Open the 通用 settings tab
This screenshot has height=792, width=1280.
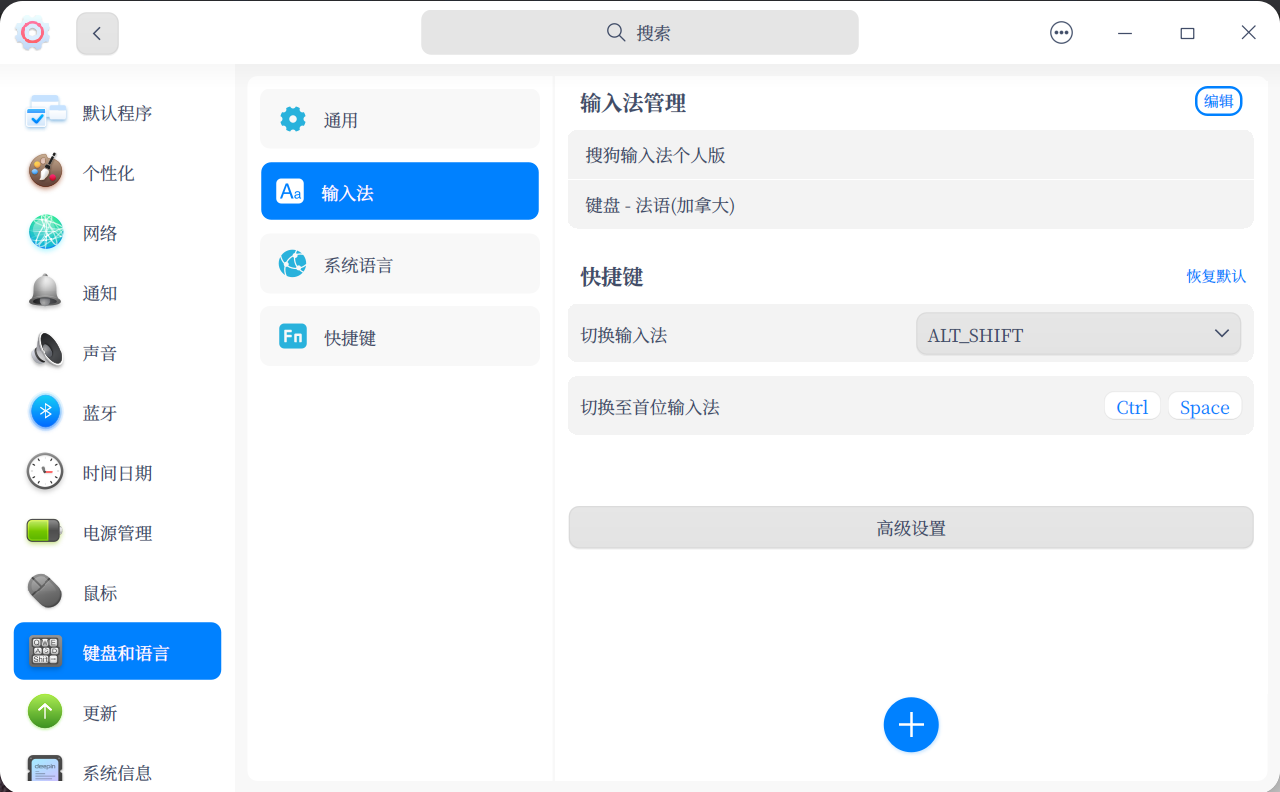[400, 119]
